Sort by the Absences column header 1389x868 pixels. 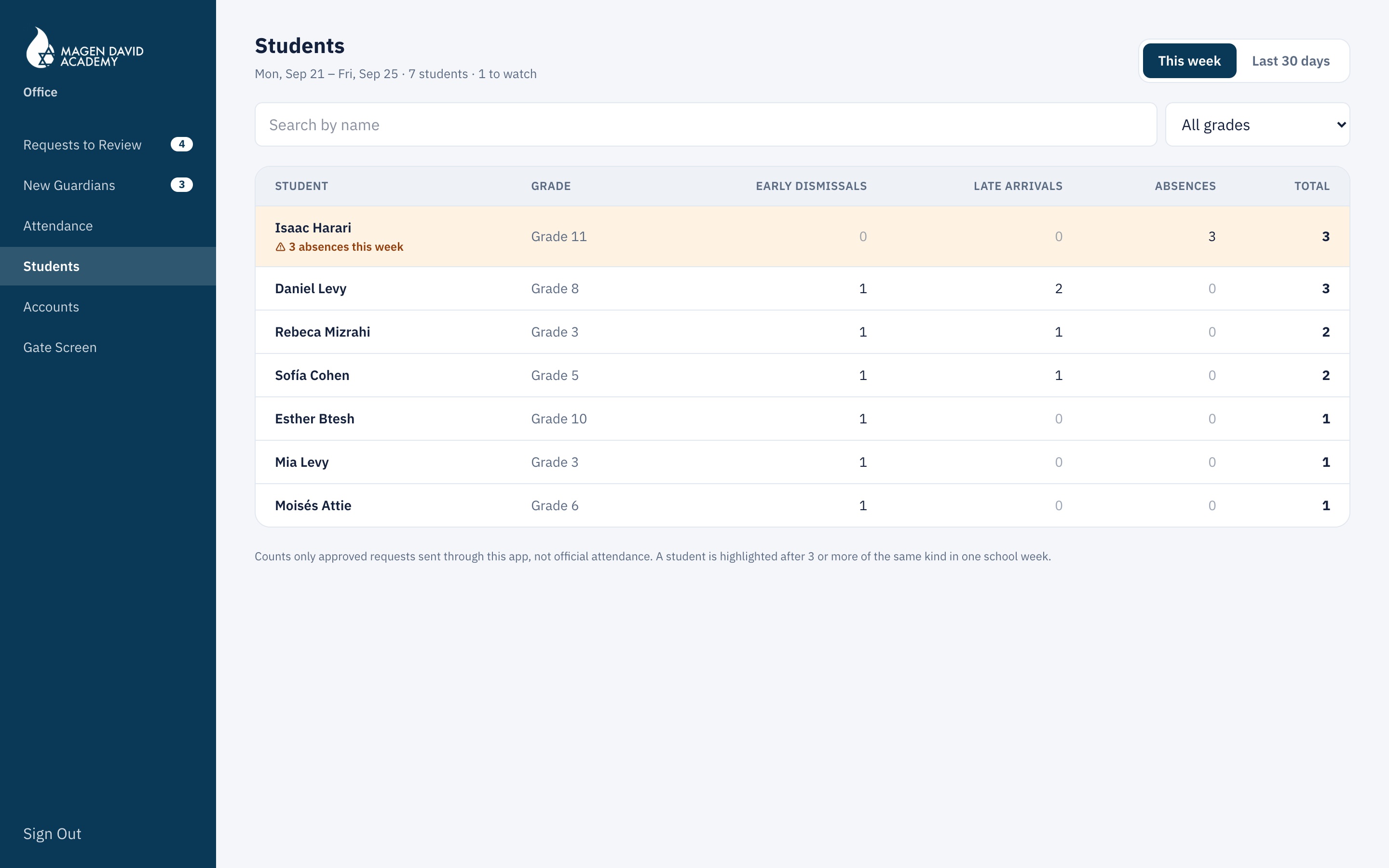pyautogui.click(x=1185, y=186)
